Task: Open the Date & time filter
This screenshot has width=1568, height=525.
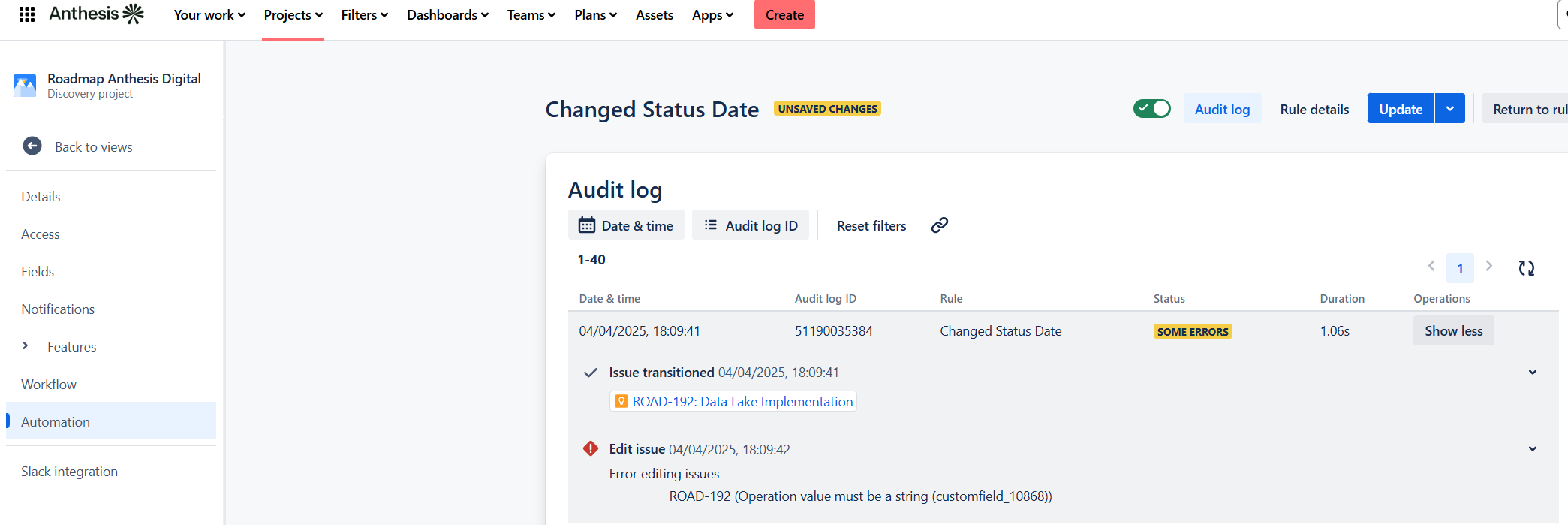Action: click(626, 225)
